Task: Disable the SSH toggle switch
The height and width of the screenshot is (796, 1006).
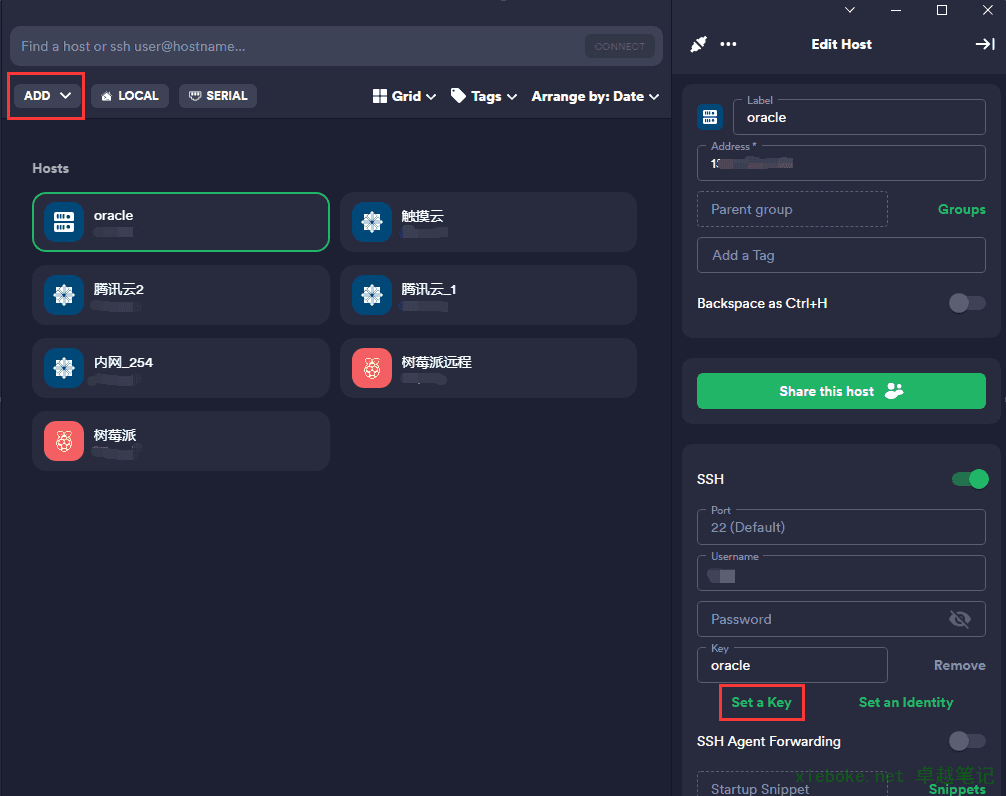Action: tap(969, 480)
